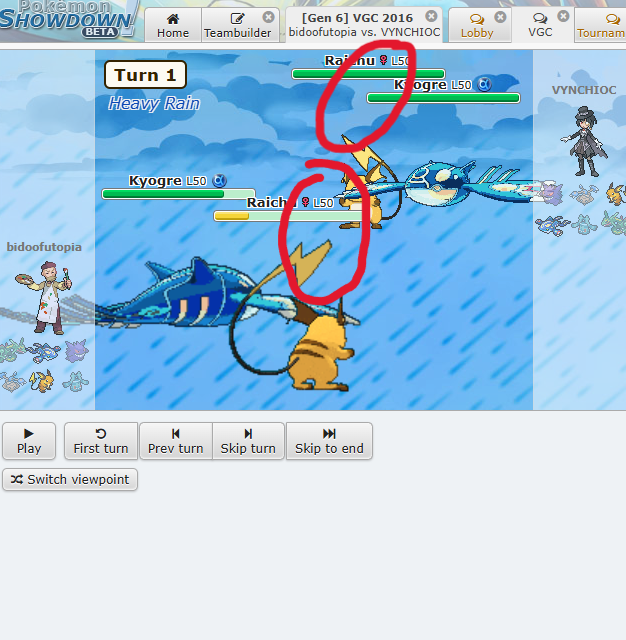Click Bronzong icon in bidoofutopia's team
This screenshot has height=640, width=626.
pos(75,381)
